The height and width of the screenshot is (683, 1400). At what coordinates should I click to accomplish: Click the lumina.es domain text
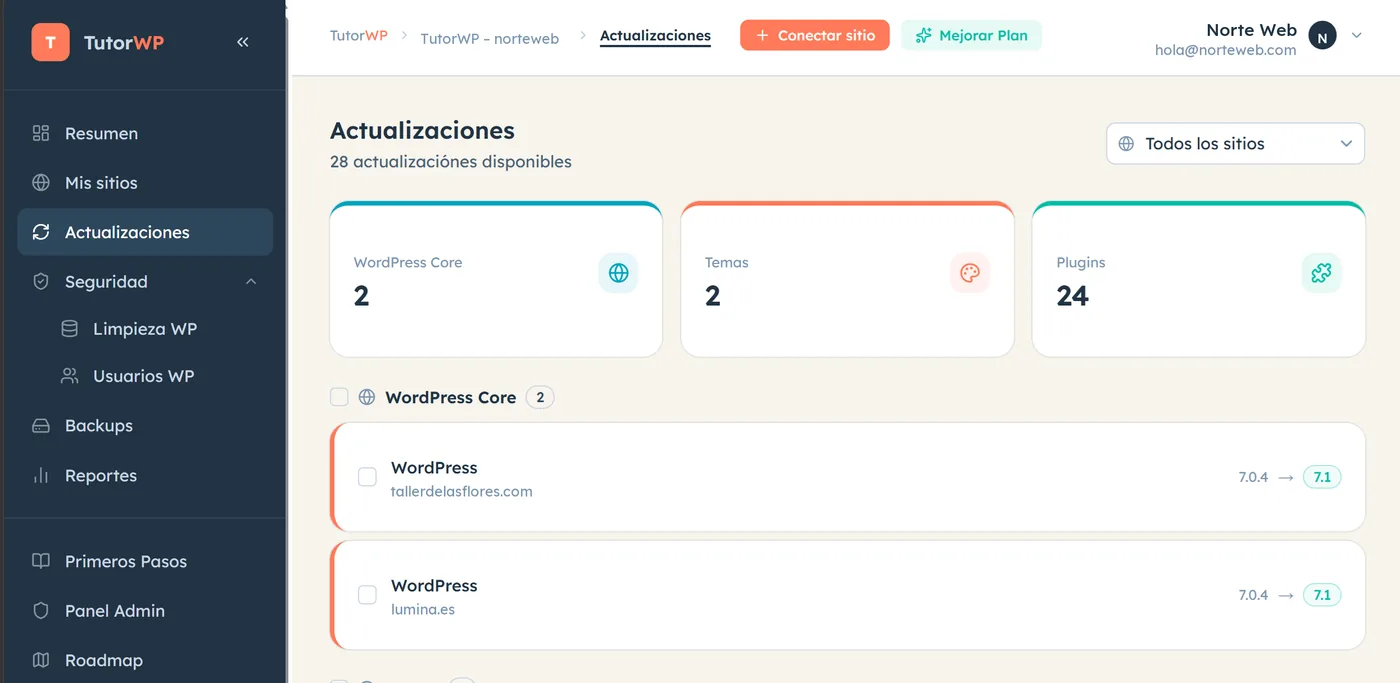(423, 609)
